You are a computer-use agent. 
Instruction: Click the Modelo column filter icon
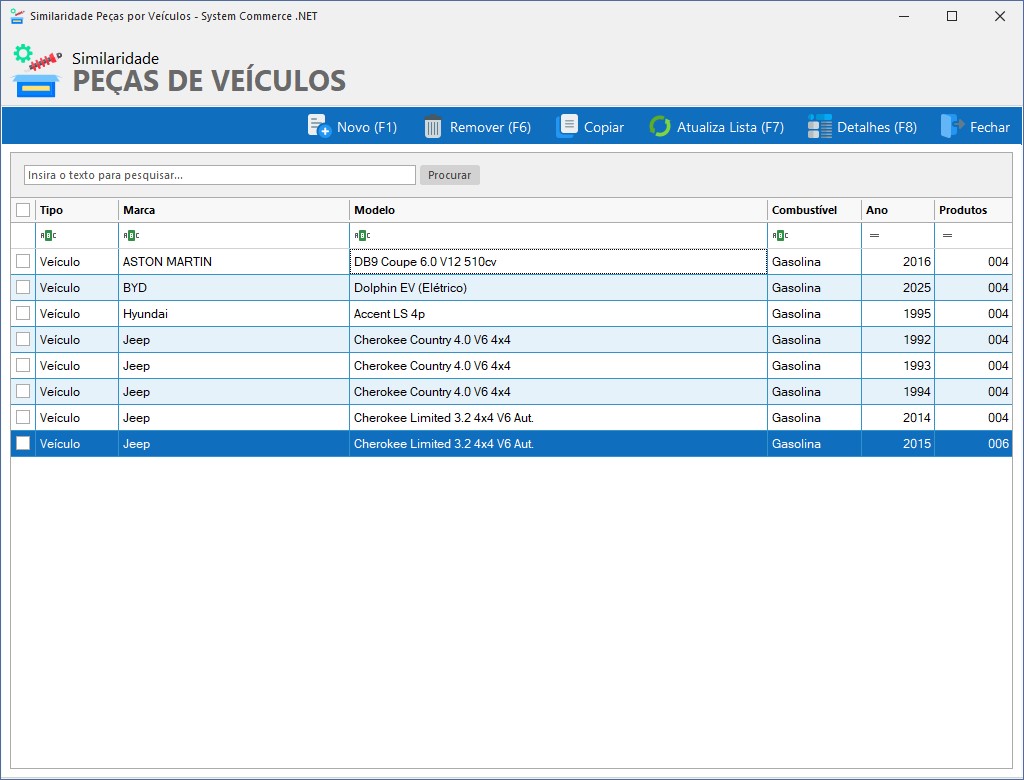[x=362, y=236]
